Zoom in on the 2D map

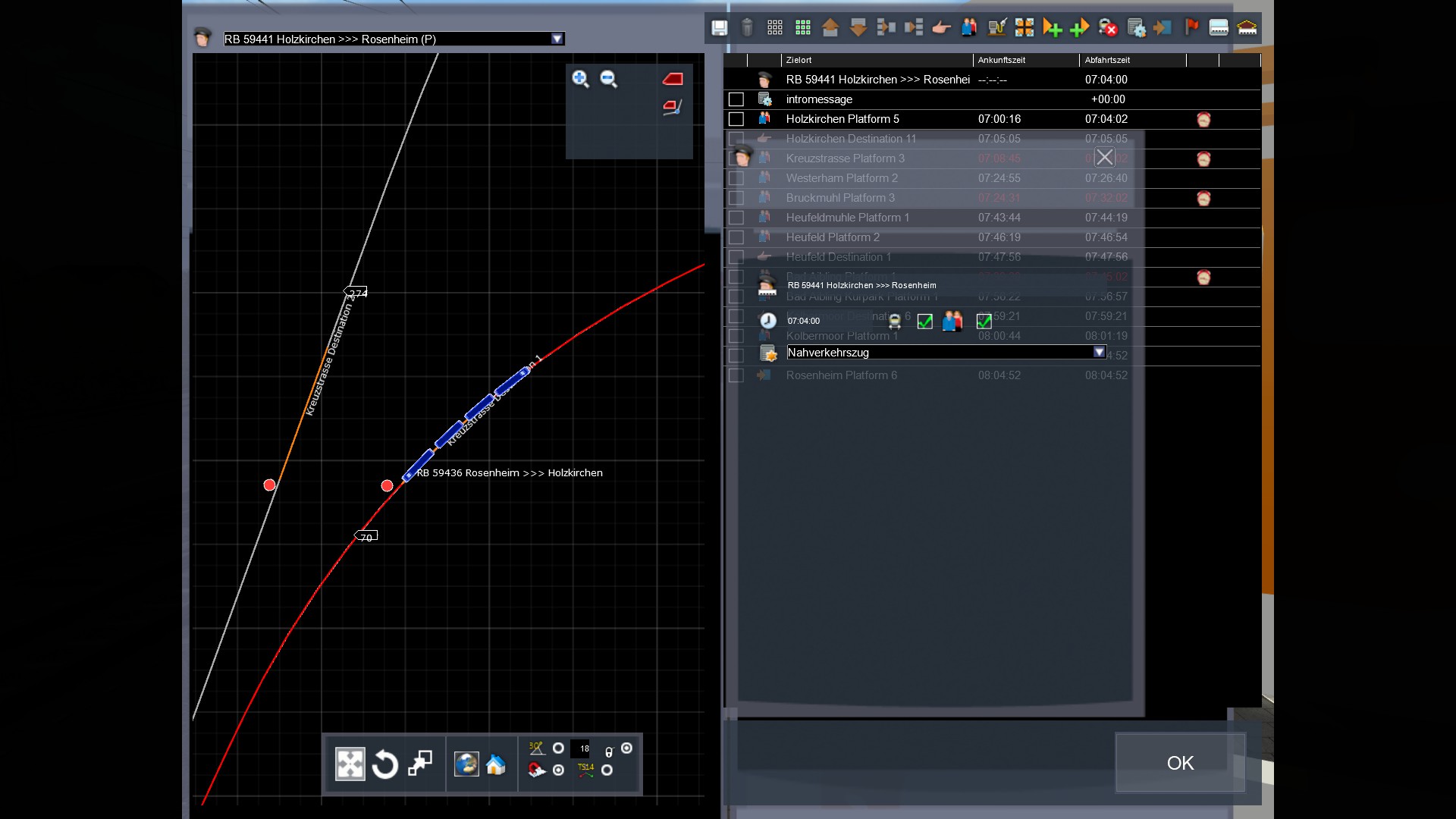coord(580,79)
